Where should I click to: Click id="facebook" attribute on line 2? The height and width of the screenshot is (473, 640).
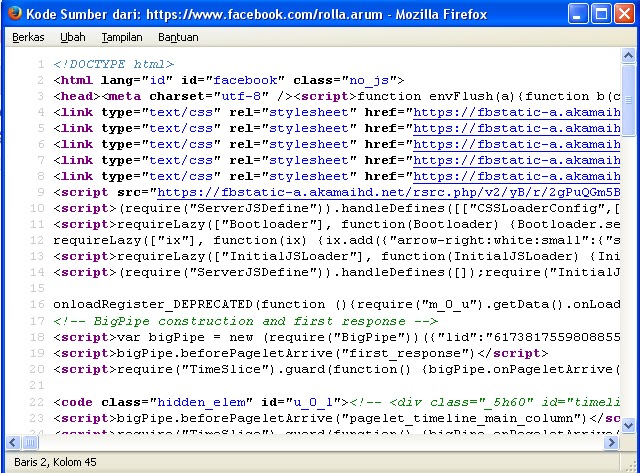pyautogui.click(x=232, y=80)
